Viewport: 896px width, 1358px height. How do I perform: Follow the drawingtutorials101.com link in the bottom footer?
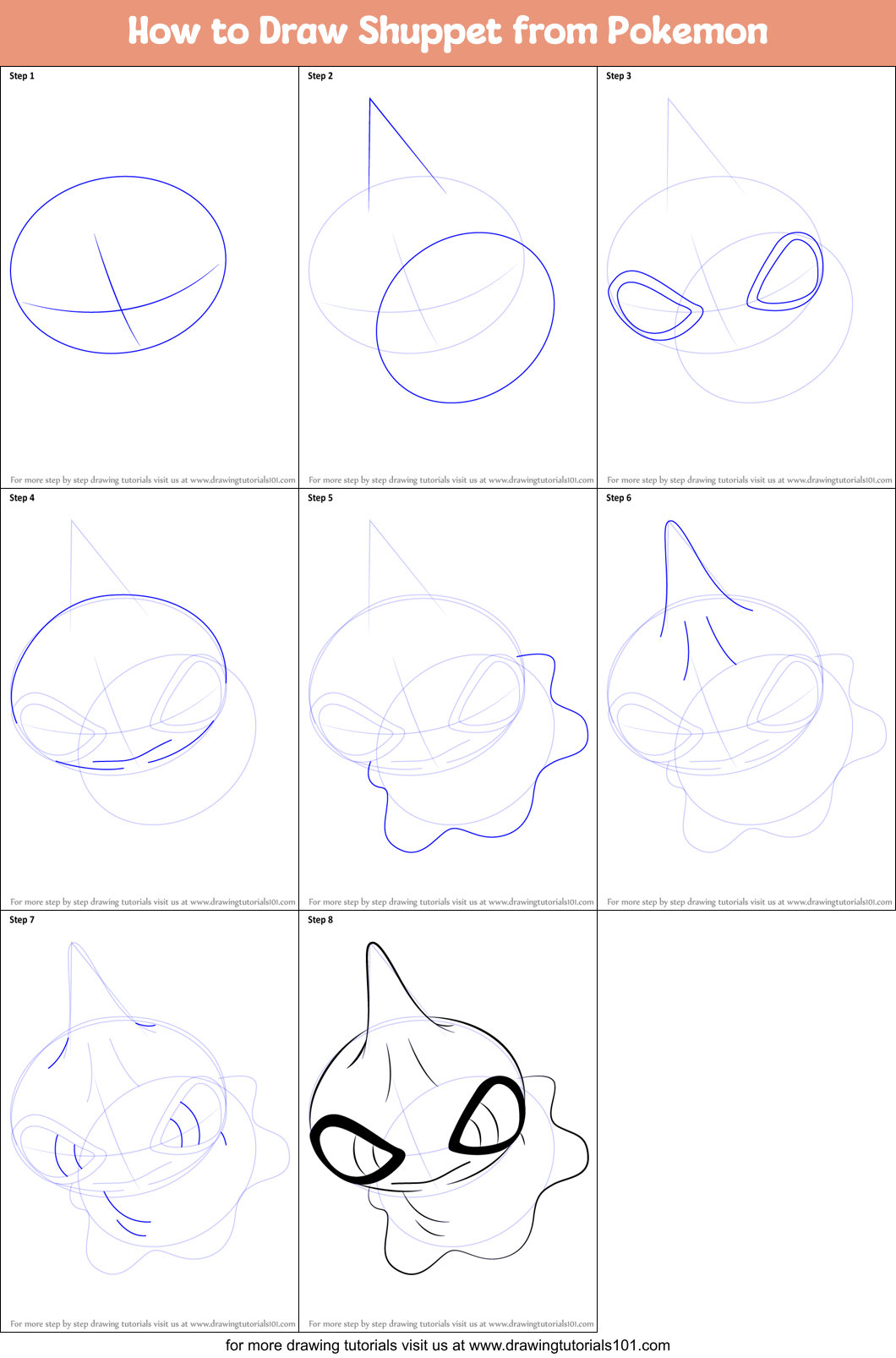coord(569,1345)
